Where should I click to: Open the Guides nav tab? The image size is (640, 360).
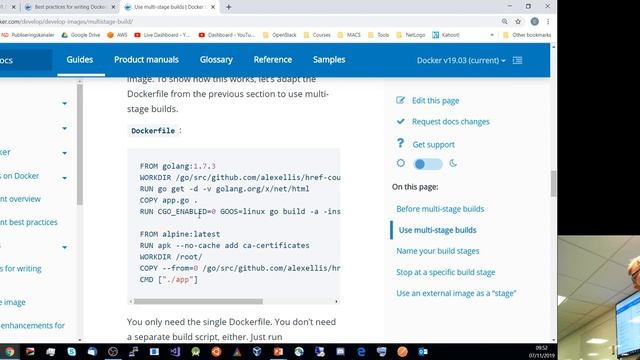[x=80, y=60]
